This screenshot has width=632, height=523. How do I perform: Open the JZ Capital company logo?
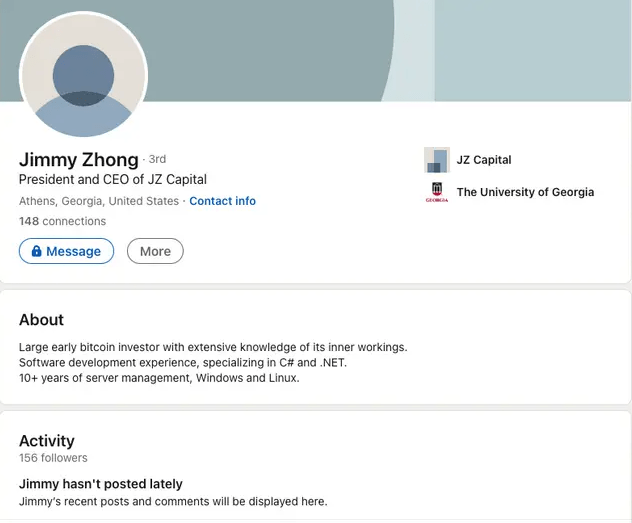437,160
